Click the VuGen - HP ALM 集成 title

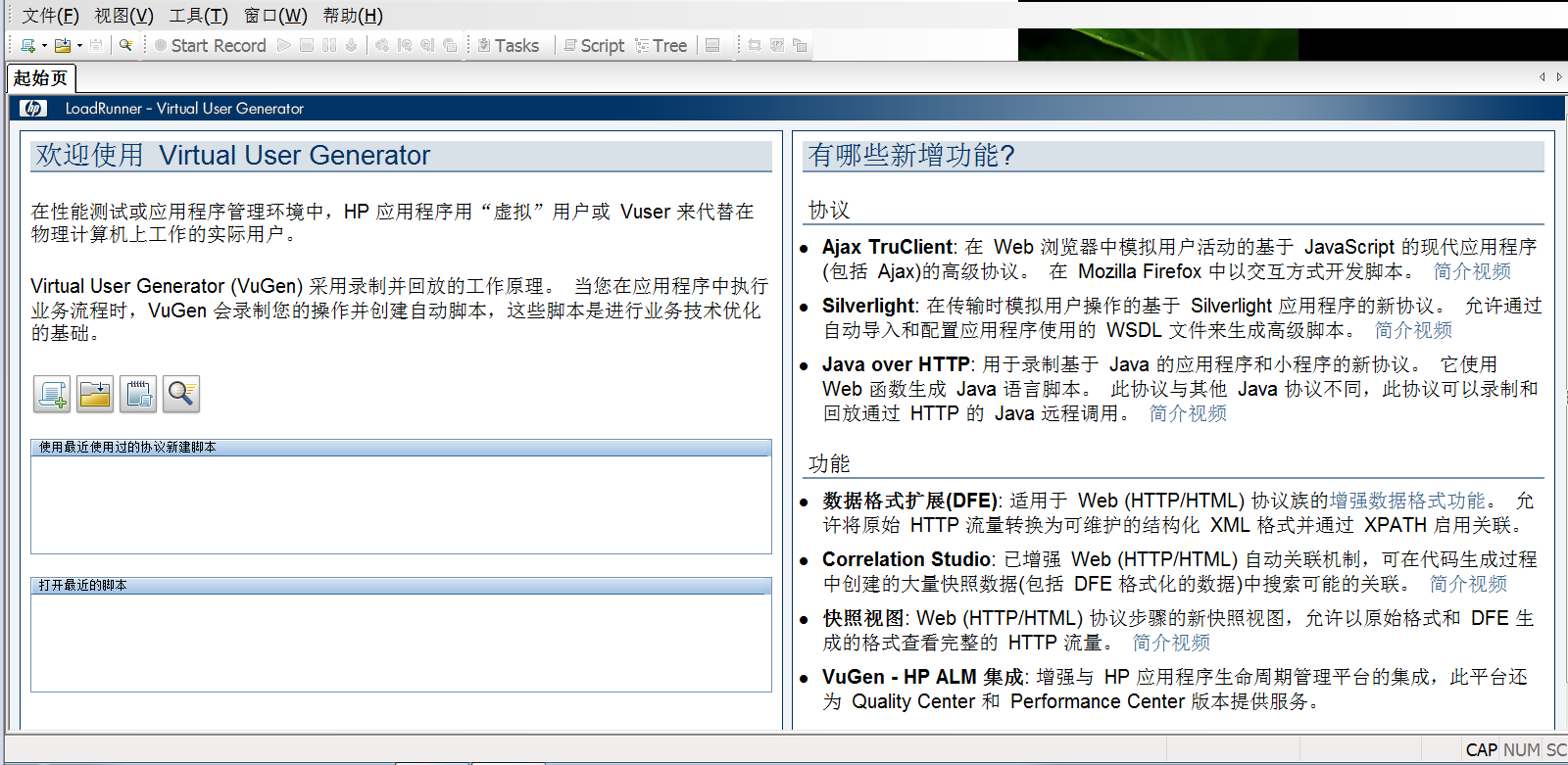click(x=923, y=677)
